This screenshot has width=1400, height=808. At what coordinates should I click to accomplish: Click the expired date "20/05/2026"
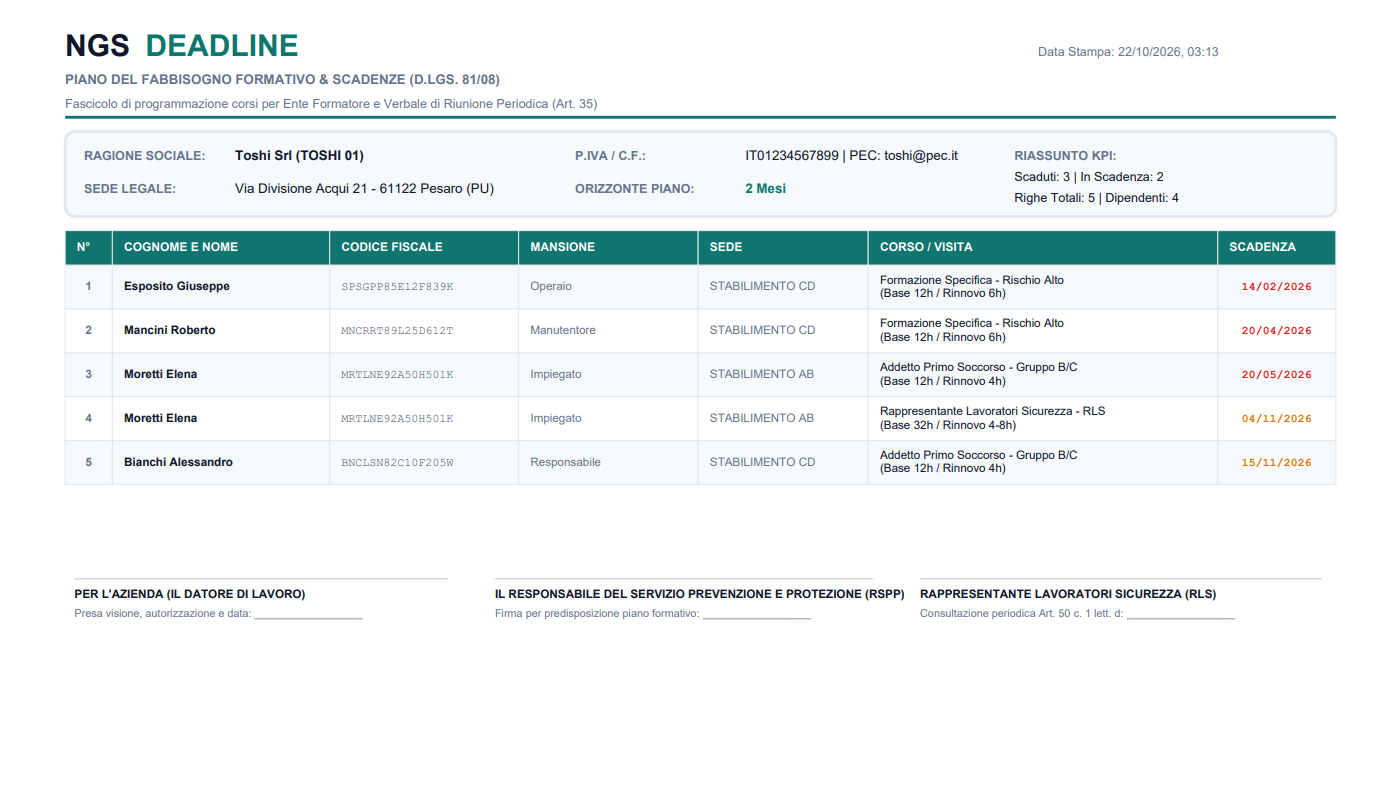click(1276, 375)
